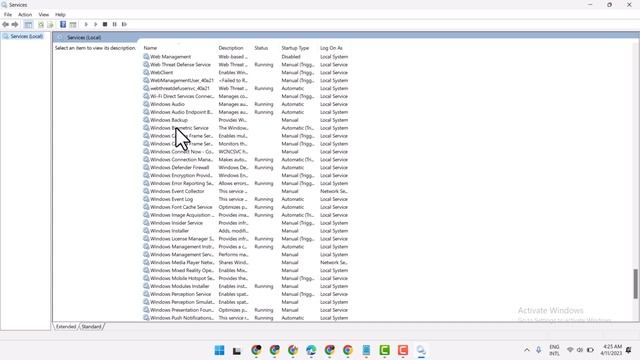Open Microsoft Edge from the taskbar
Screen dimensions: 640x360
click(x=311, y=350)
